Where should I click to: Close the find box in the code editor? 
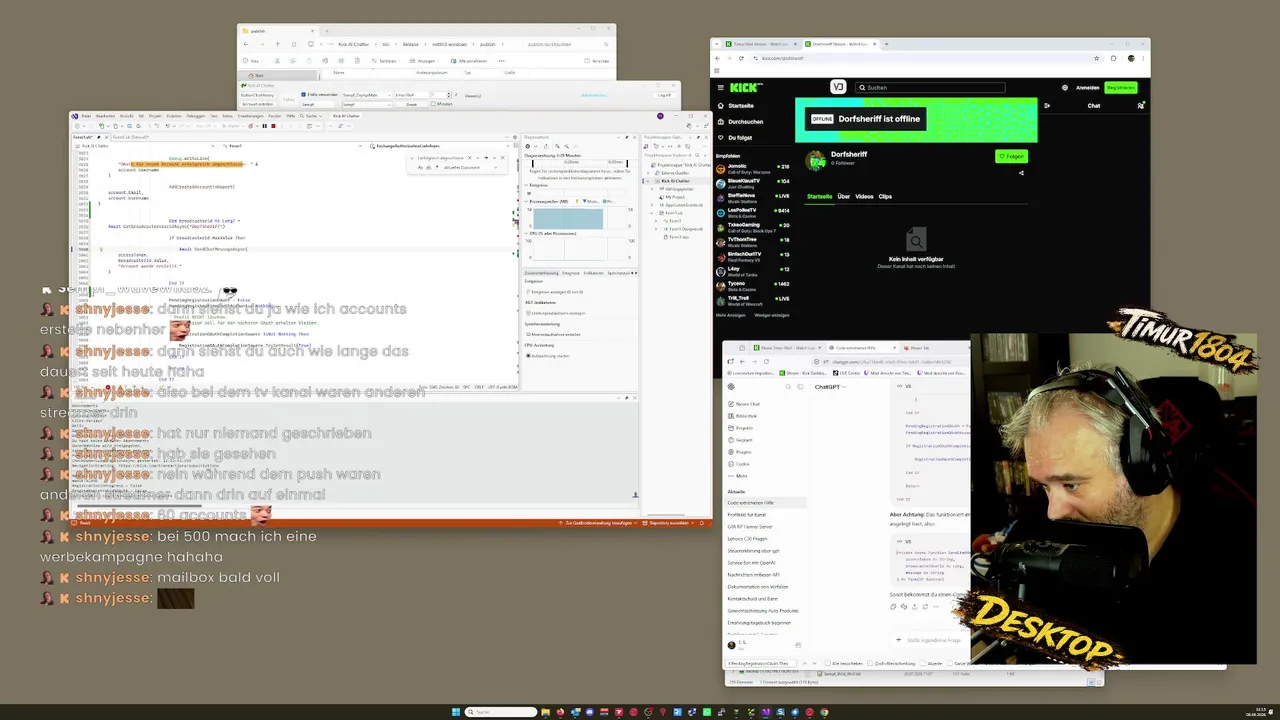coord(502,158)
